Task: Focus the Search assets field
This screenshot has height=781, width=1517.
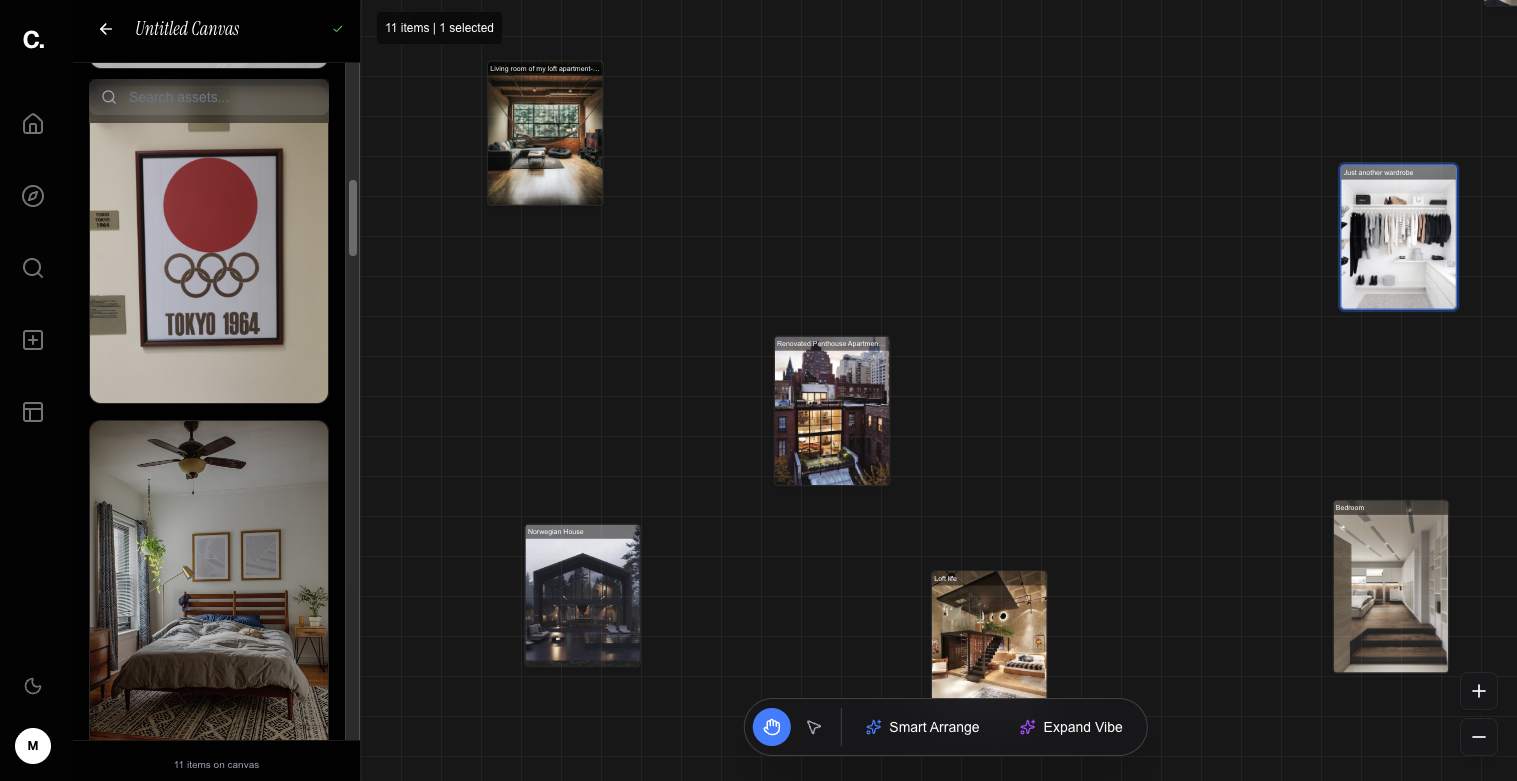Action: coord(209,97)
